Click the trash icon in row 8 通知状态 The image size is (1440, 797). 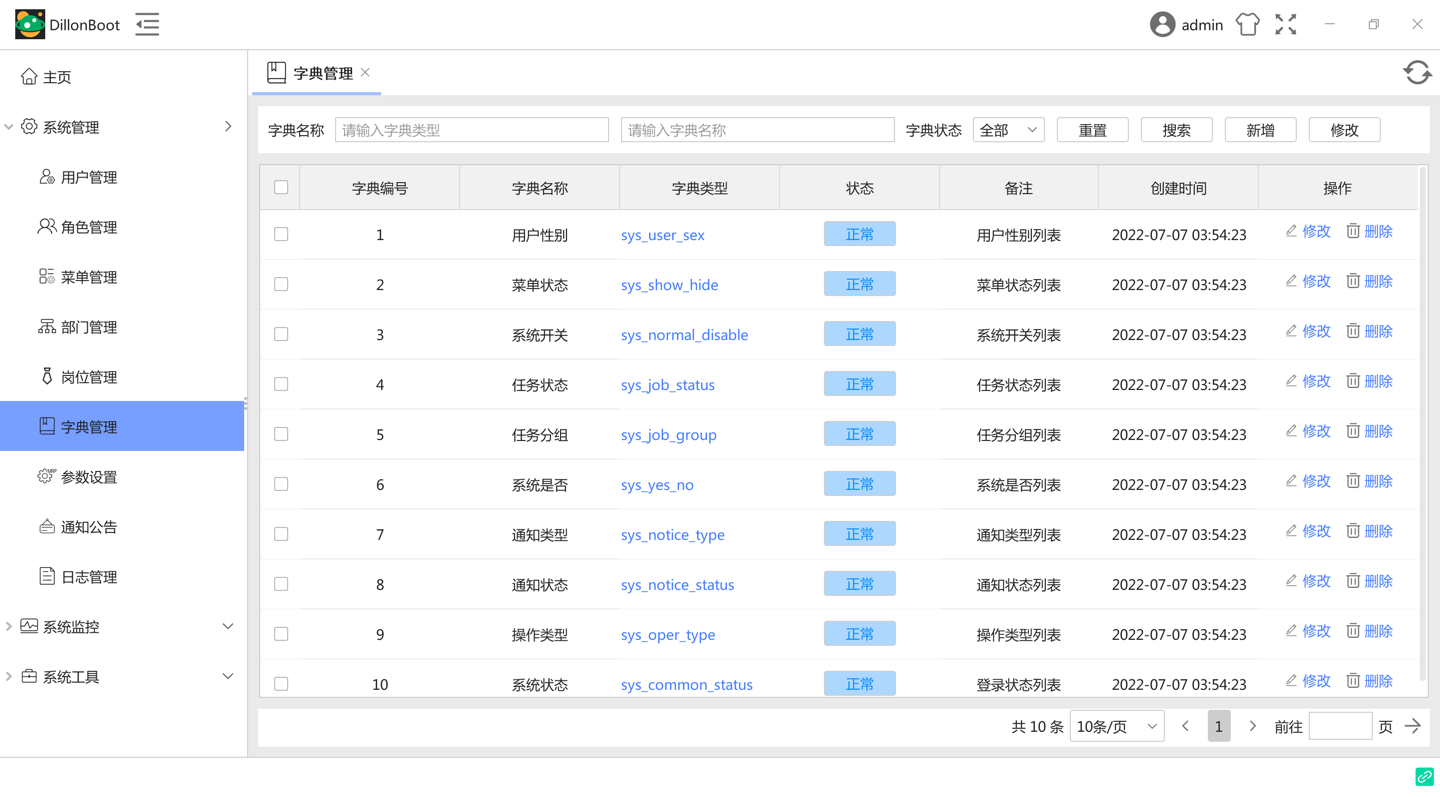tap(1353, 581)
